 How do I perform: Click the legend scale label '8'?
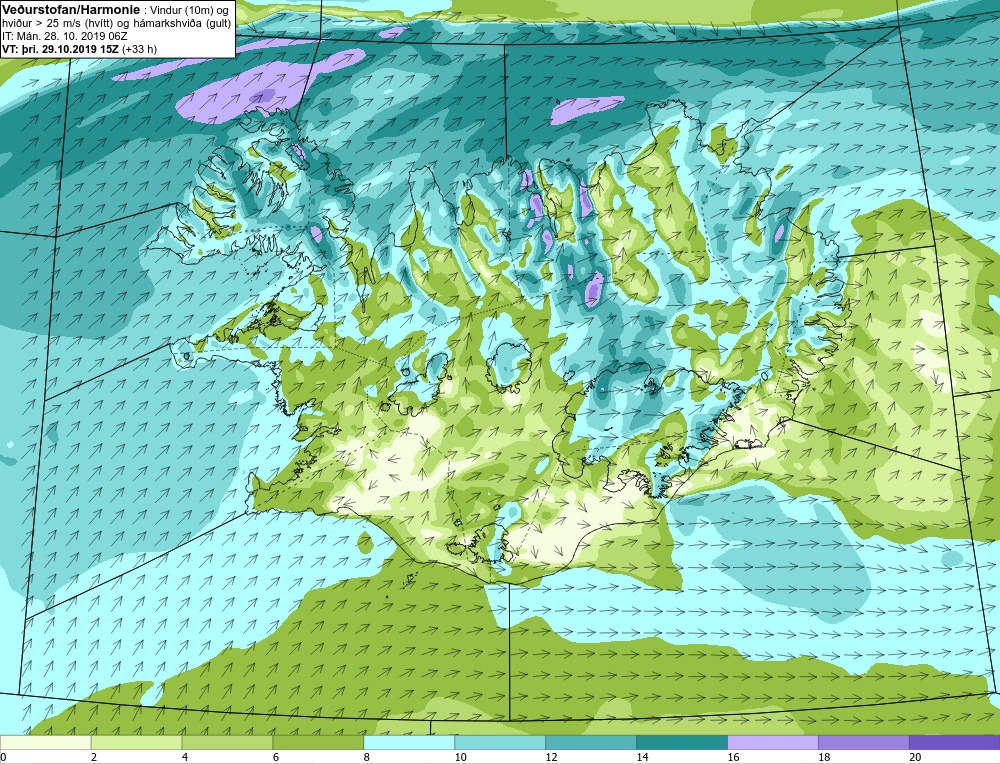pyautogui.click(x=366, y=757)
